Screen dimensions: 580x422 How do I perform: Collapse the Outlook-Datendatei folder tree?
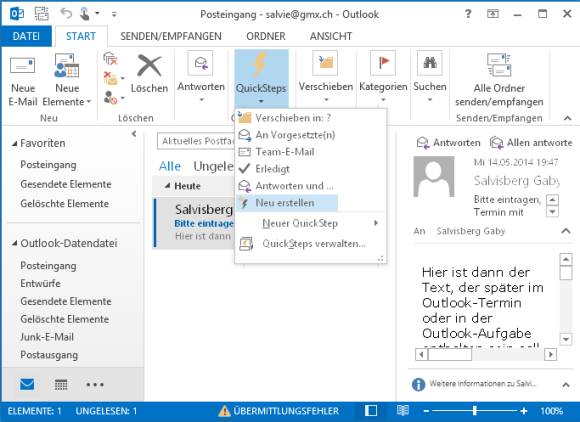(x=14, y=243)
